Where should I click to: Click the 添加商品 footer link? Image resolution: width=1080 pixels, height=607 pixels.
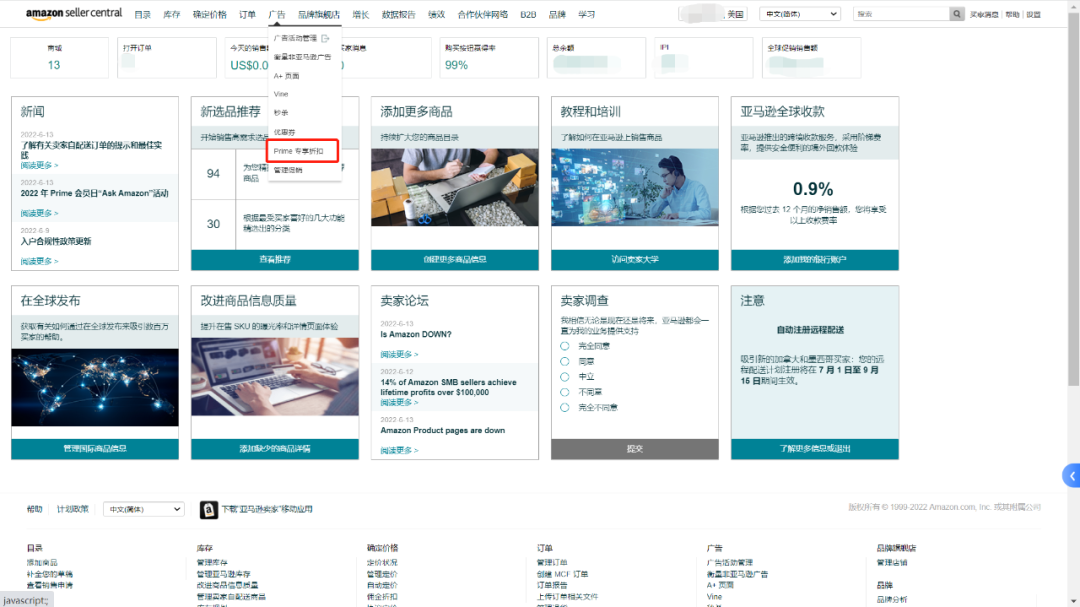click(42, 563)
